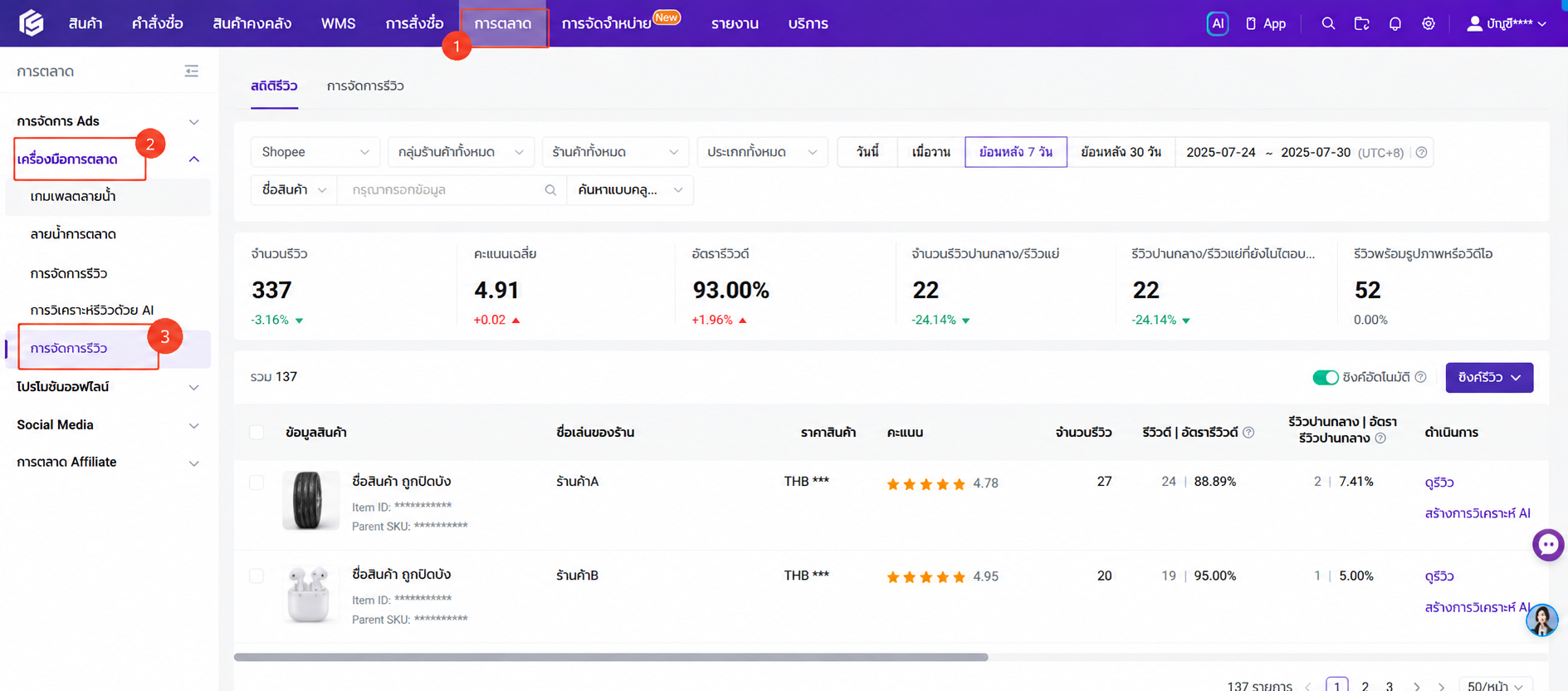Image resolution: width=1568 pixels, height=691 pixels.
Task: Switch to the การจัดการรีวิว tab
Action: (365, 86)
